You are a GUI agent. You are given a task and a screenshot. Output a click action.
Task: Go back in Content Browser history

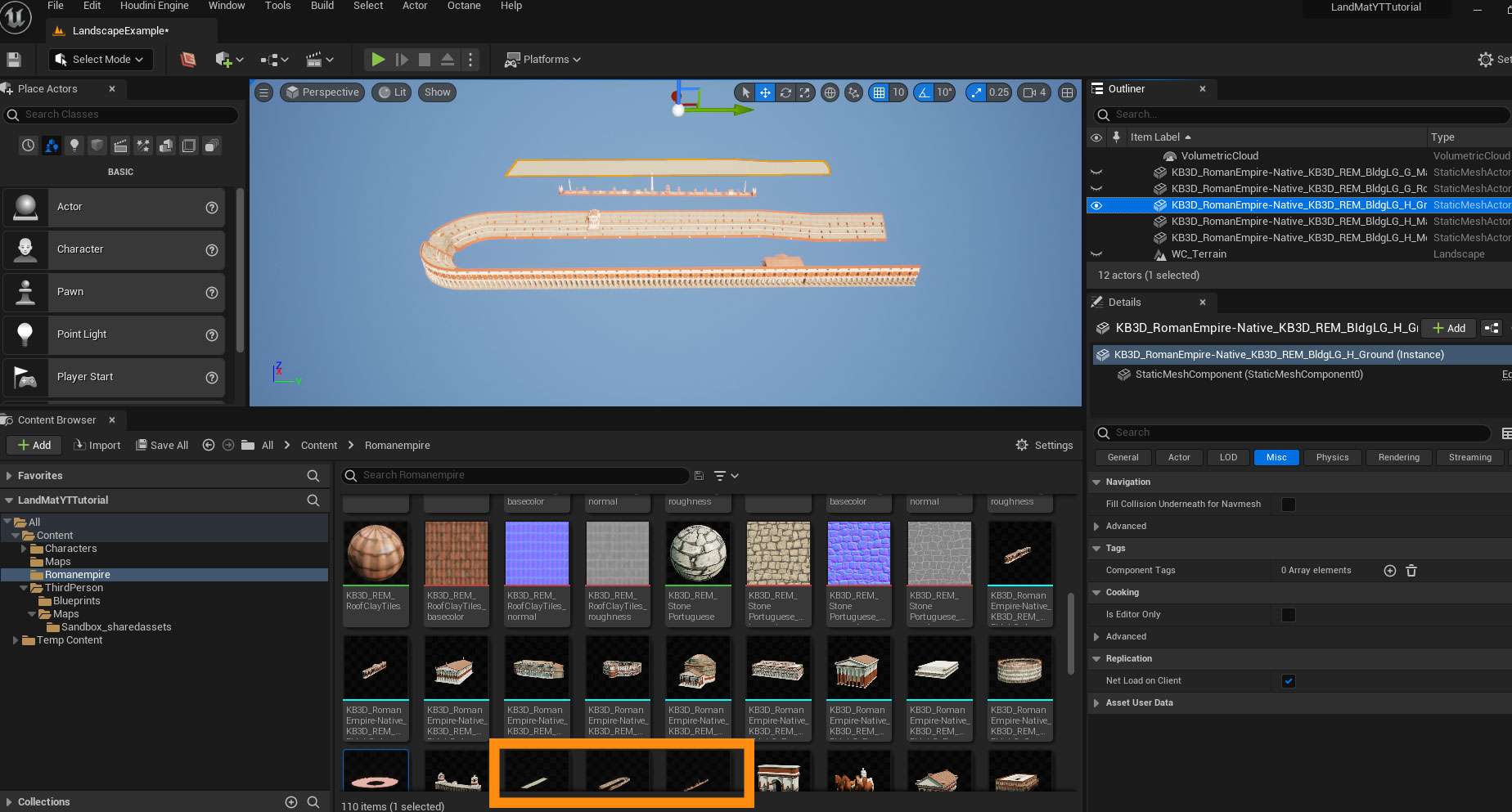pos(209,445)
